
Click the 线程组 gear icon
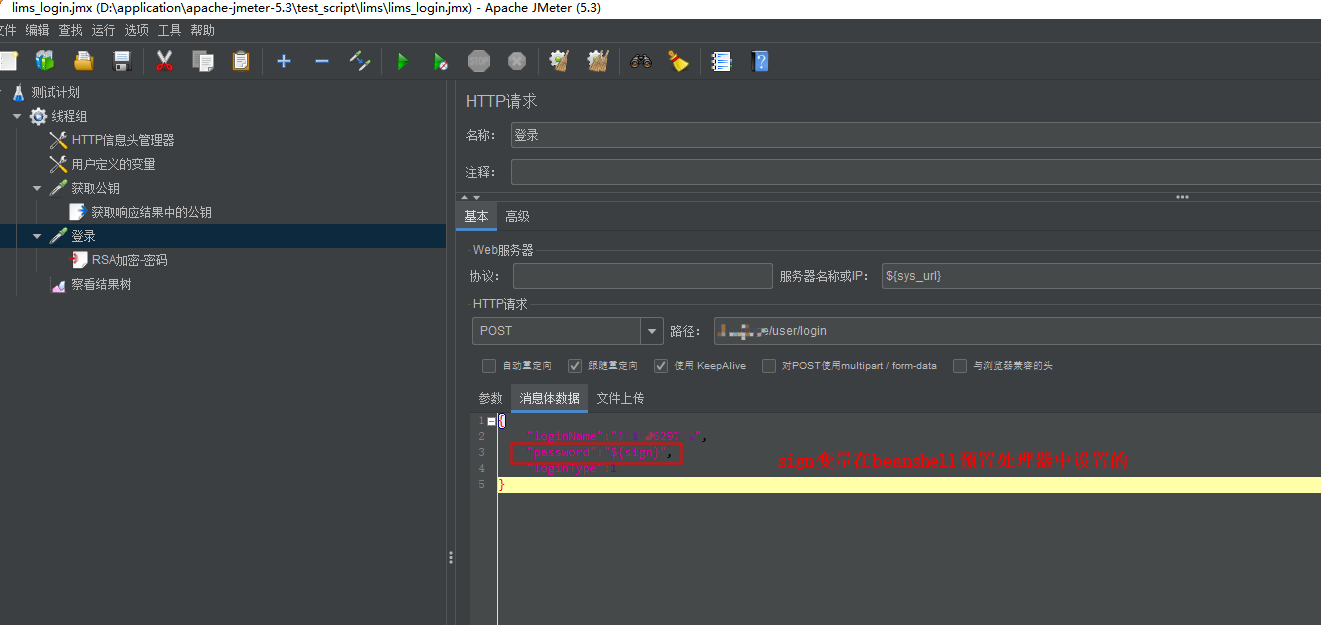38,116
